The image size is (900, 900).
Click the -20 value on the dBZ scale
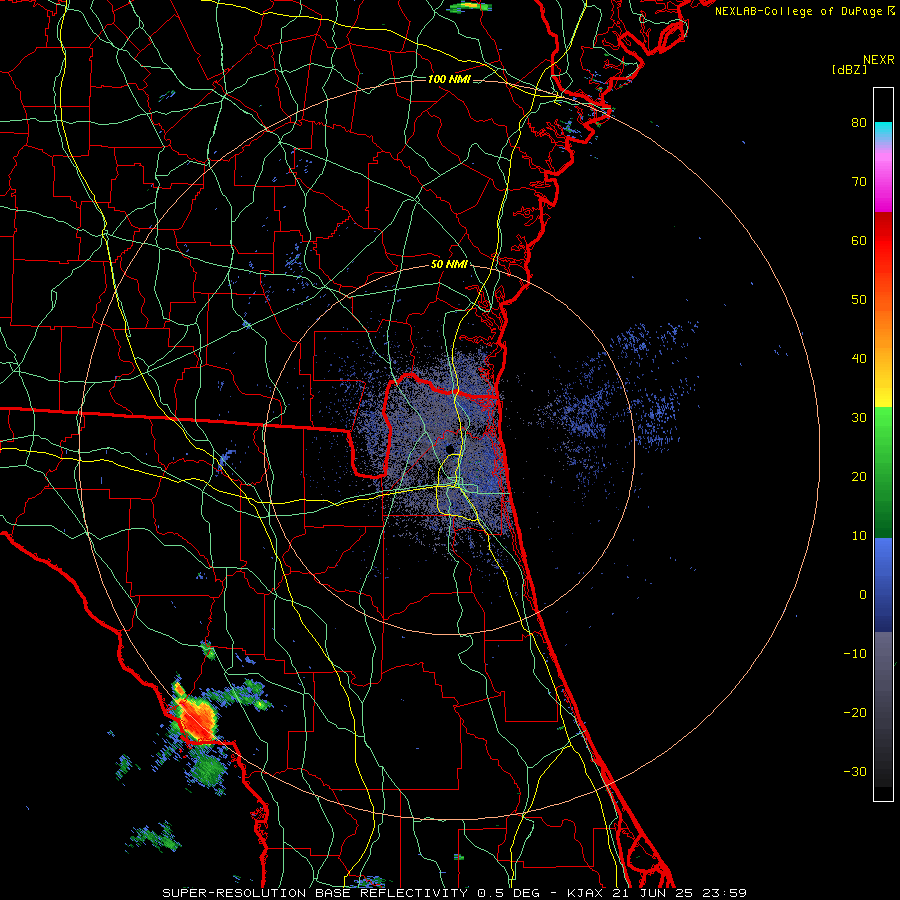(x=855, y=713)
